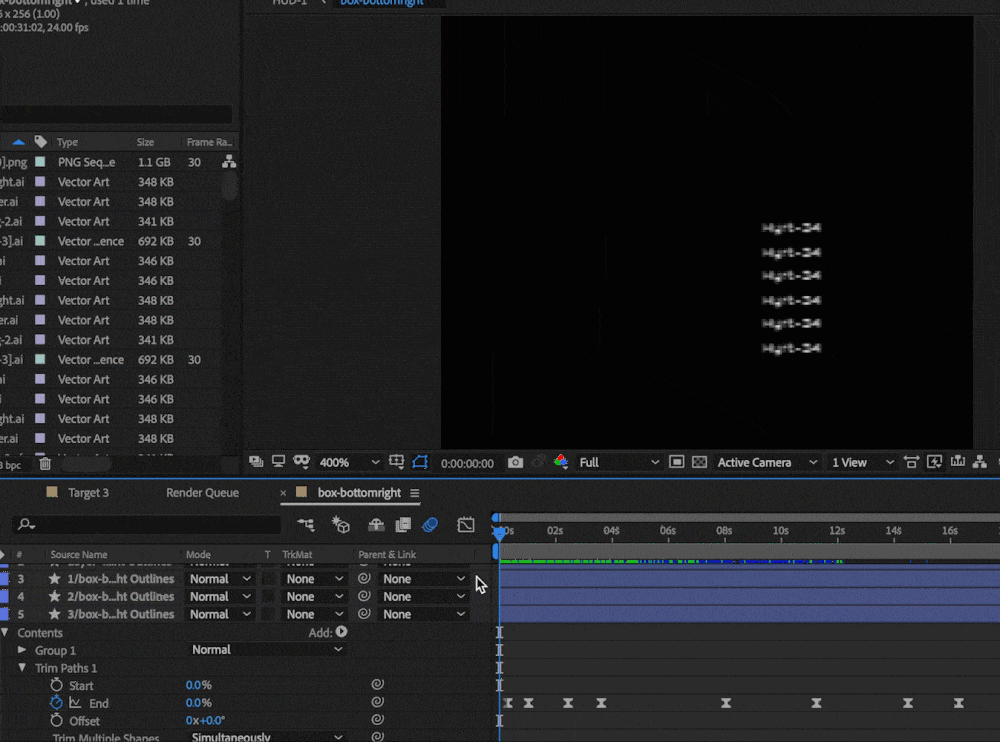
Task: Click the 0:00:00:00 timecode in viewer
Action: 467,463
